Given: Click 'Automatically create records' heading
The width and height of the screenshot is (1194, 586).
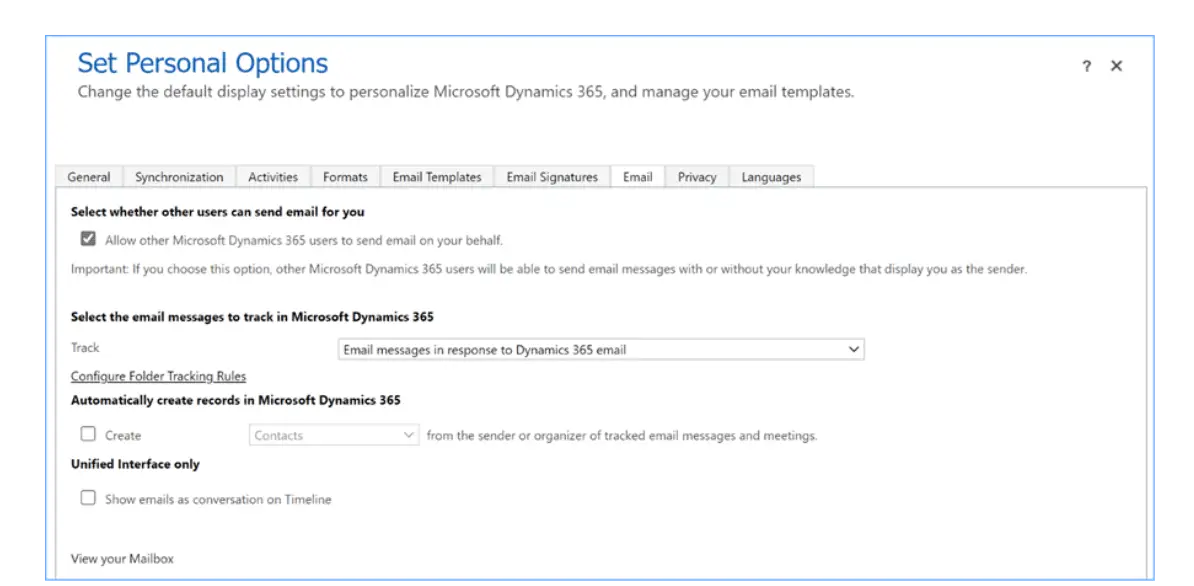Looking at the screenshot, I should click(x=235, y=400).
